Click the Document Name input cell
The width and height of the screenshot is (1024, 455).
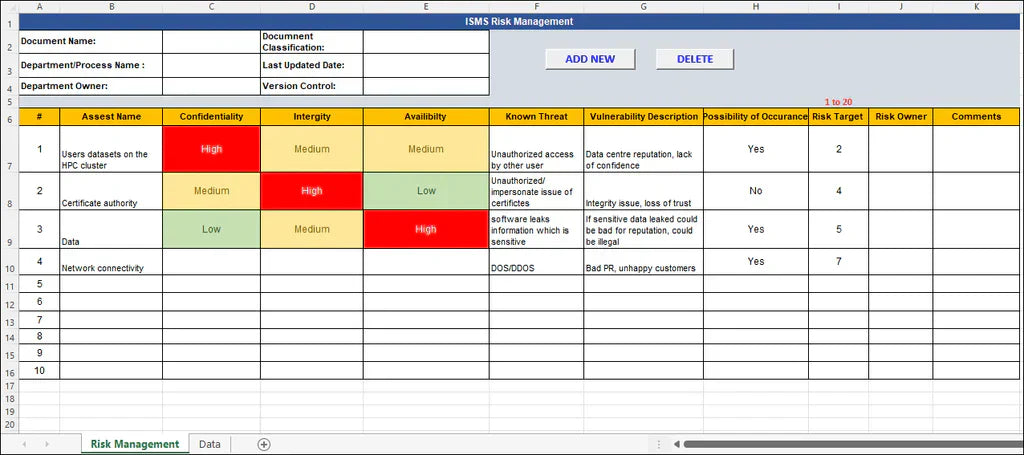click(x=212, y=41)
